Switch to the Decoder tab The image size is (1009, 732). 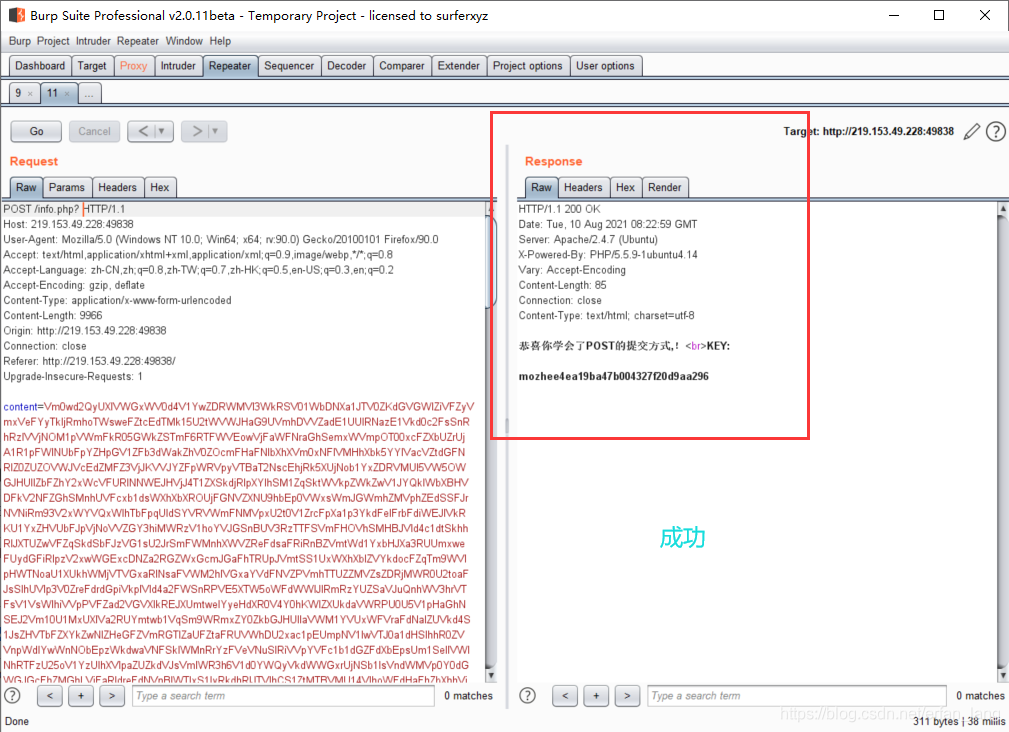coord(346,66)
